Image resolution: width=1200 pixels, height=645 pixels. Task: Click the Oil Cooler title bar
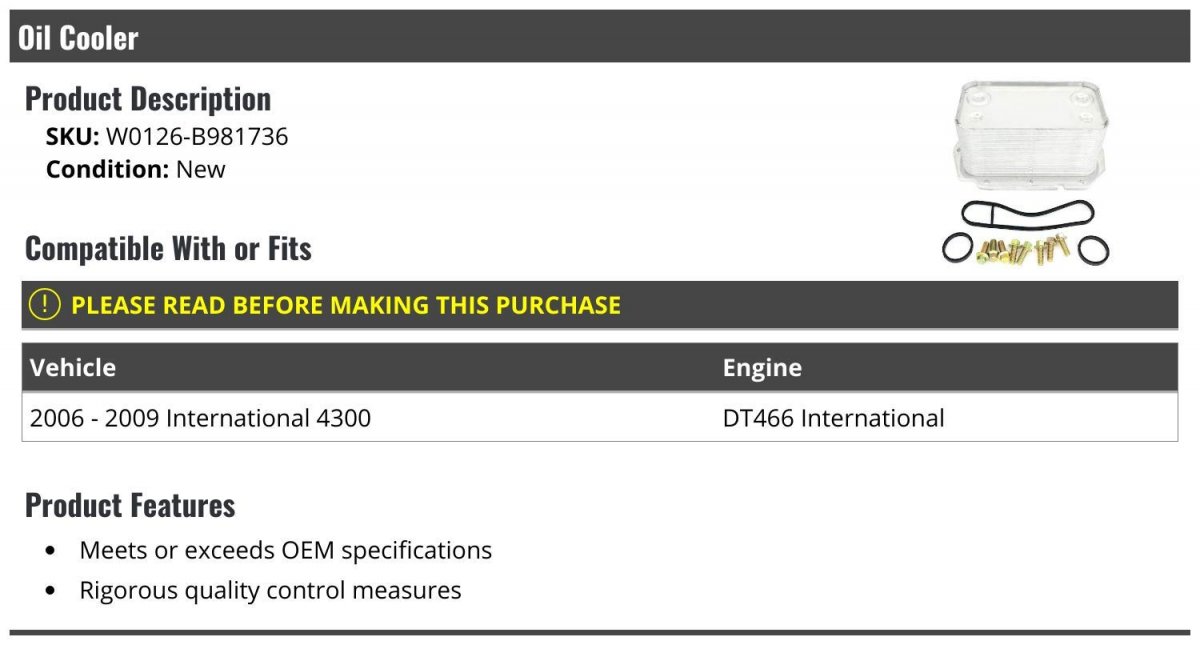[600, 38]
